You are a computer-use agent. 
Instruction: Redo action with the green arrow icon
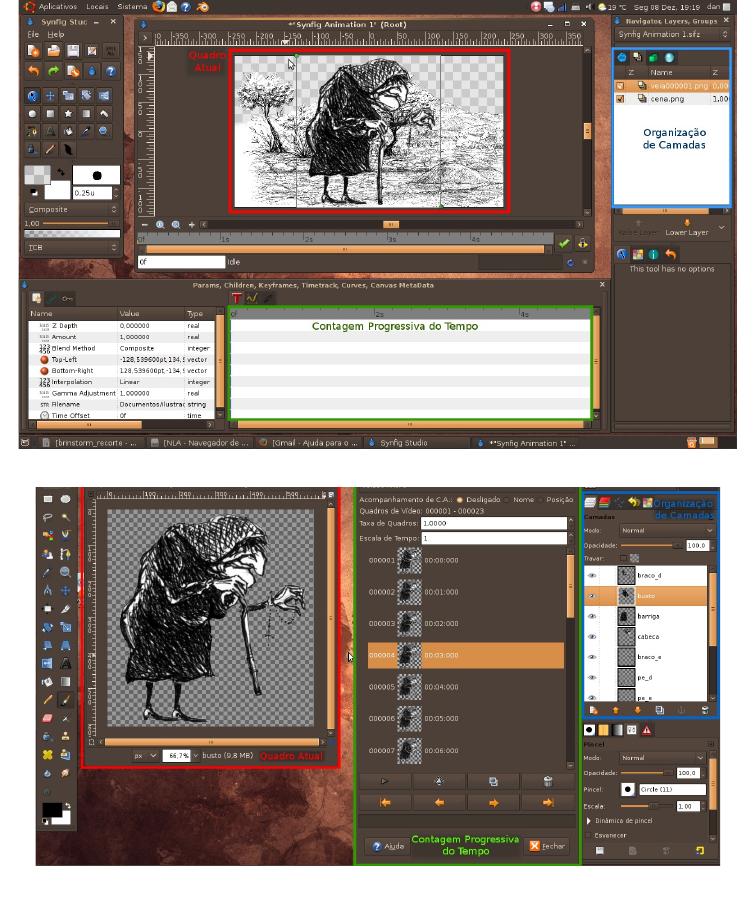click(x=53, y=71)
